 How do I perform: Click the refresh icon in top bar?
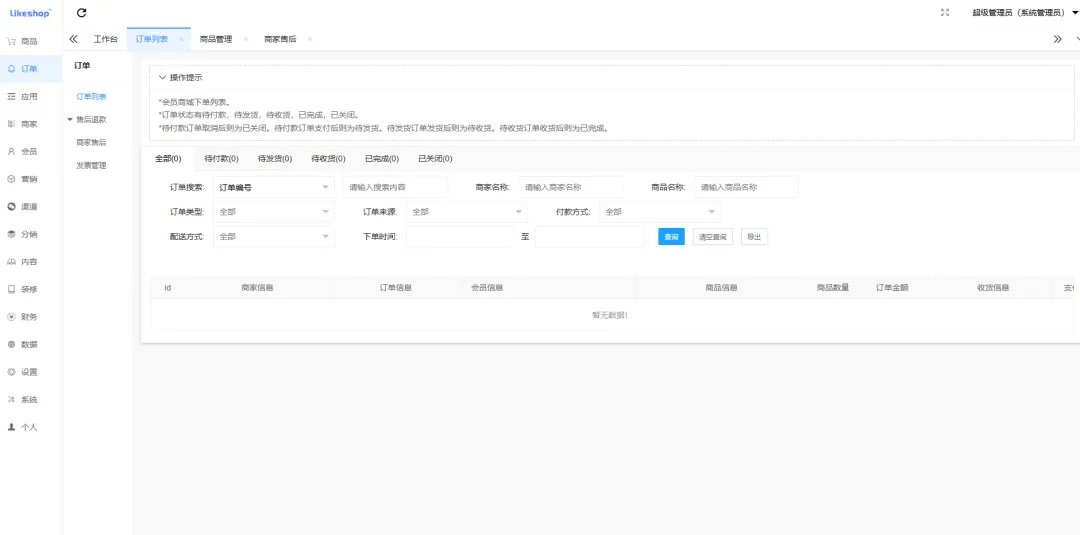tap(81, 12)
